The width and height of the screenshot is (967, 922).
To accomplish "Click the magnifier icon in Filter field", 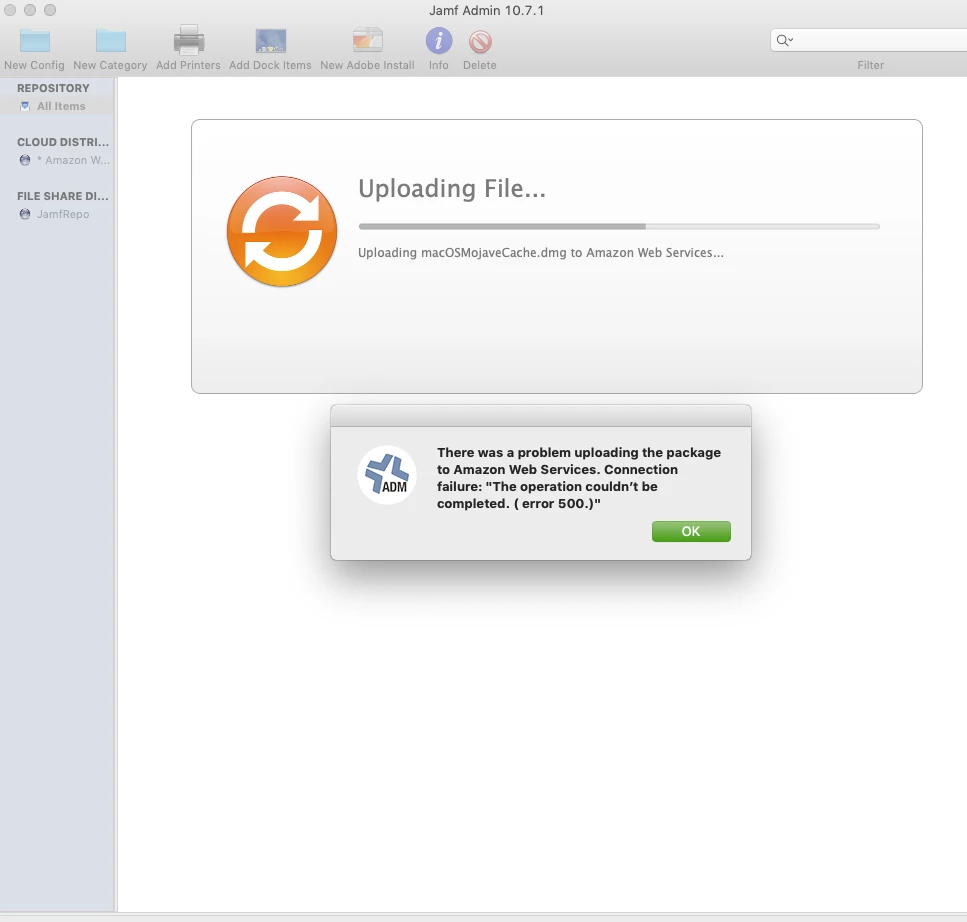I will (x=784, y=41).
